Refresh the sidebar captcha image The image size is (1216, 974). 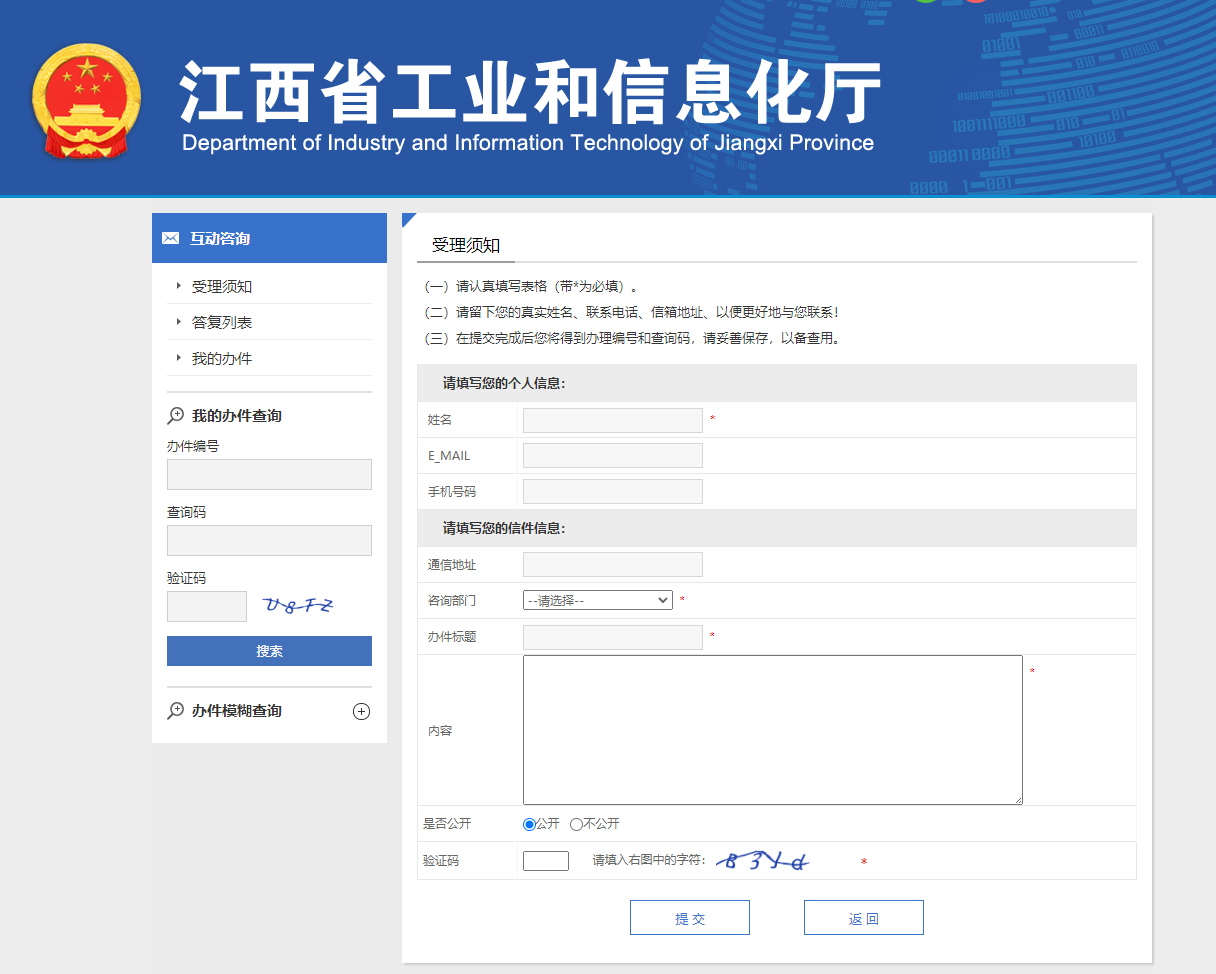point(298,605)
